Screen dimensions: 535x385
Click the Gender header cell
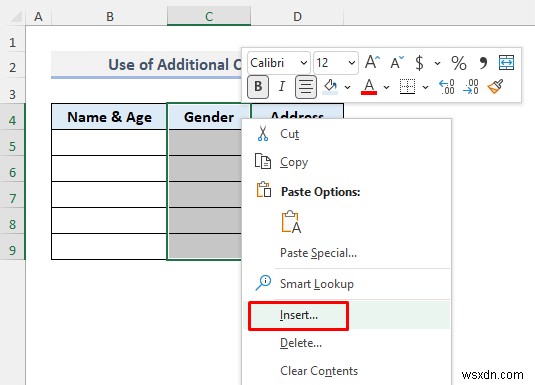[209, 117]
